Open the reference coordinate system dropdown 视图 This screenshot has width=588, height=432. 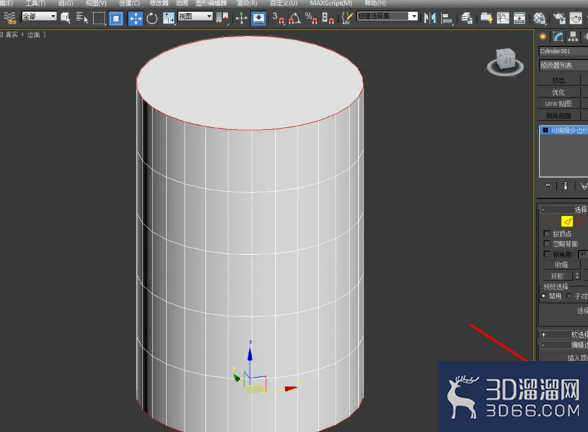coord(195,16)
